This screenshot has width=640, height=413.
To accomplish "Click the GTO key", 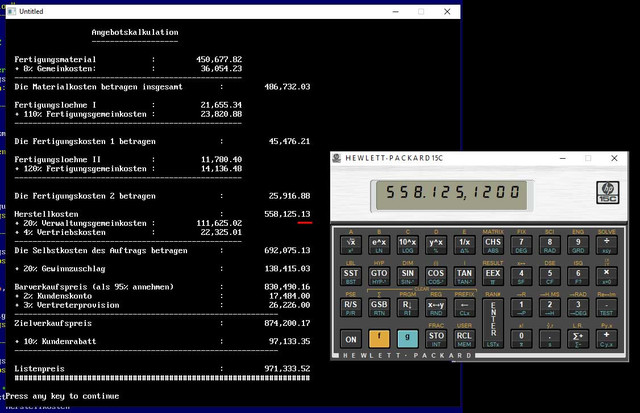I will click(x=379, y=276).
